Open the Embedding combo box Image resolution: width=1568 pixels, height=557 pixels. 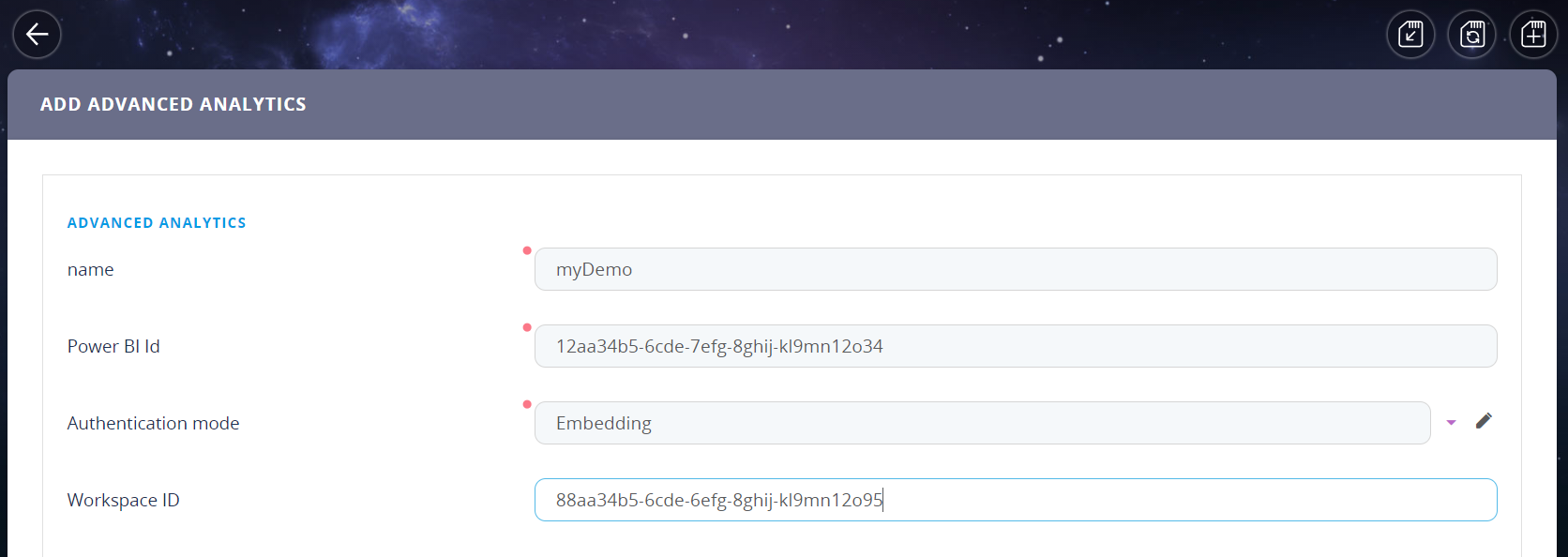click(981, 423)
